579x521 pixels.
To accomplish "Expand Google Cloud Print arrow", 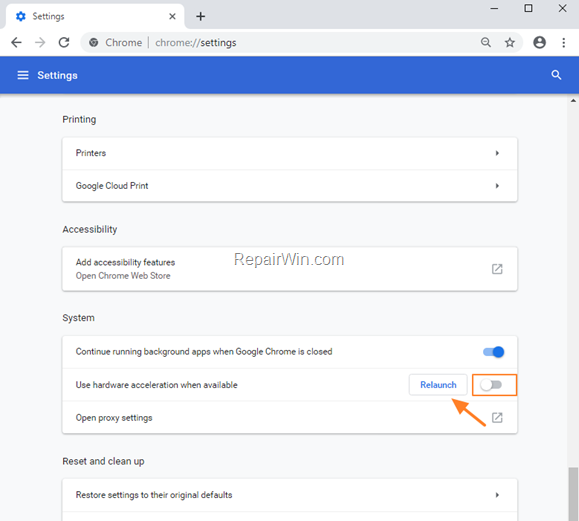I will point(497,186).
